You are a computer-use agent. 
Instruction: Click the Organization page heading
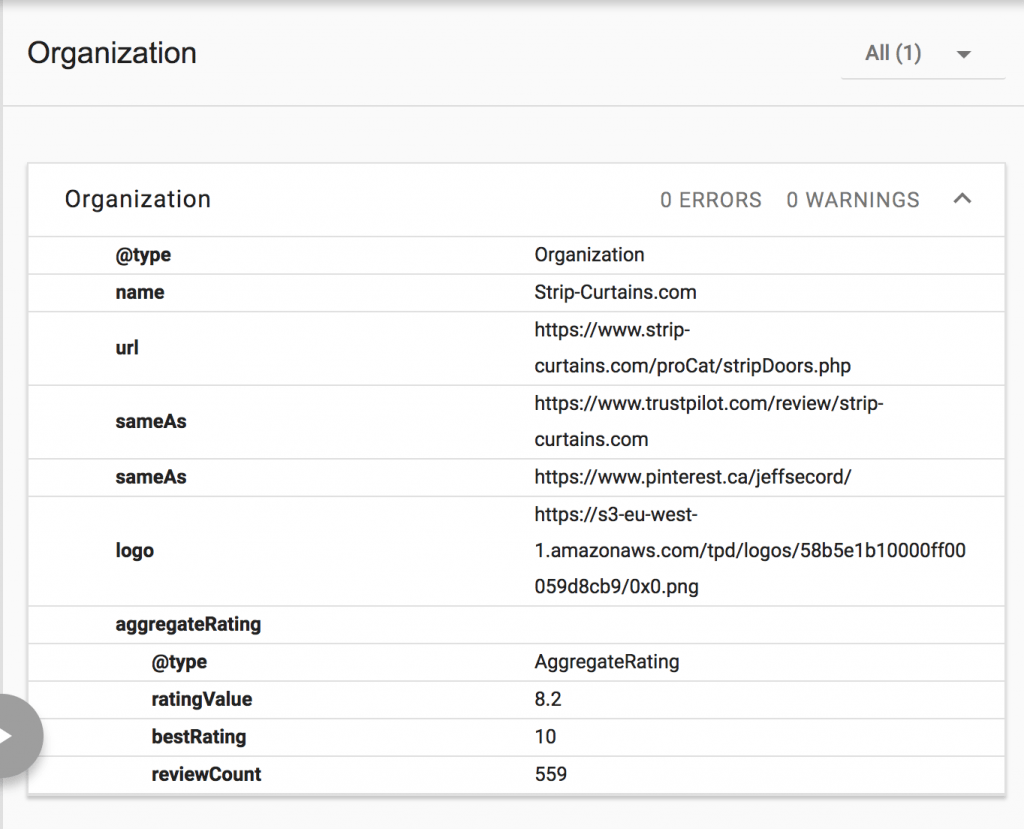pyautogui.click(x=112, y=53)
